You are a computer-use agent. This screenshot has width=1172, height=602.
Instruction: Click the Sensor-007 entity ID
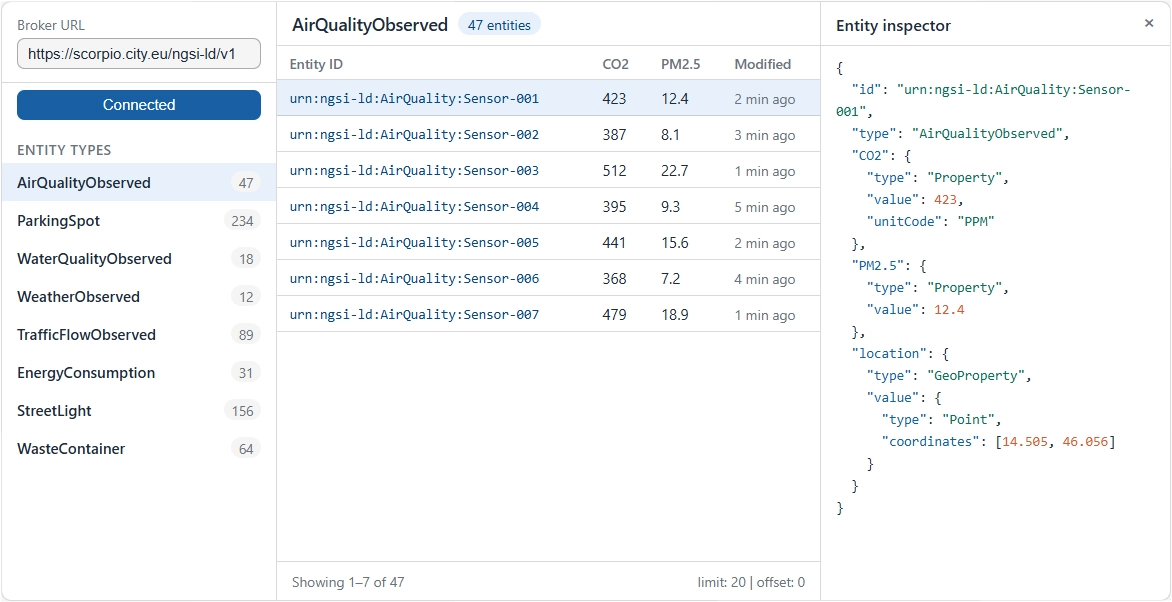pyautogui.click(x=414, y=315)
